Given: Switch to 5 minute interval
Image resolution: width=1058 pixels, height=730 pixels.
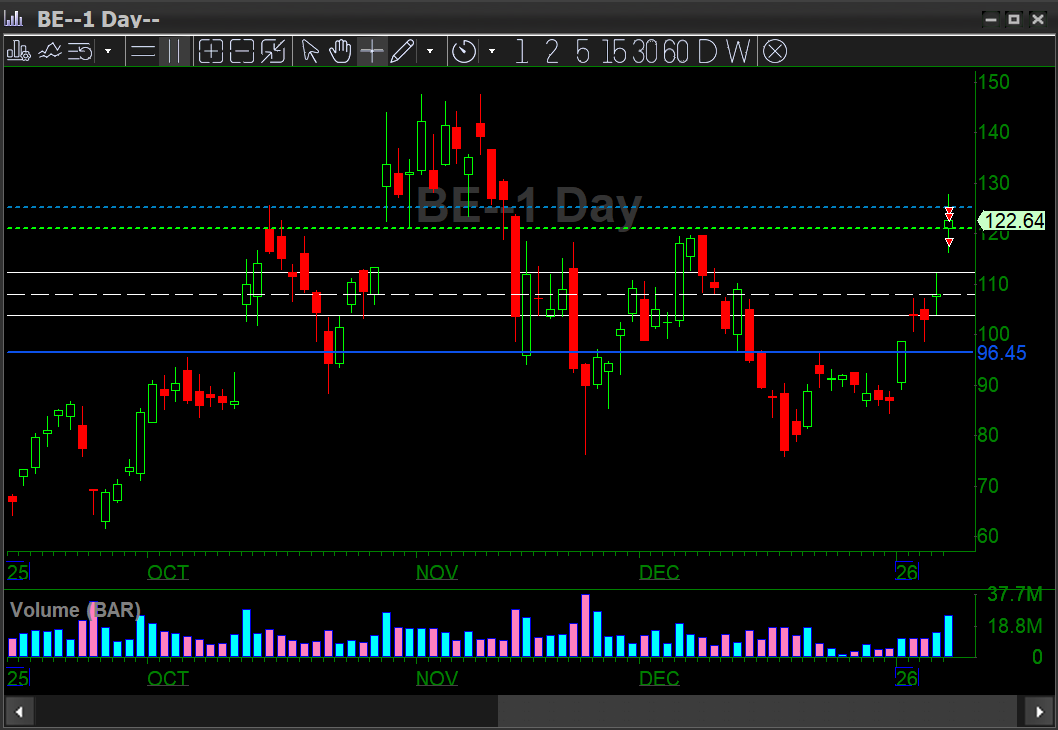Looking at the screenshot, I should click(582, 51).
